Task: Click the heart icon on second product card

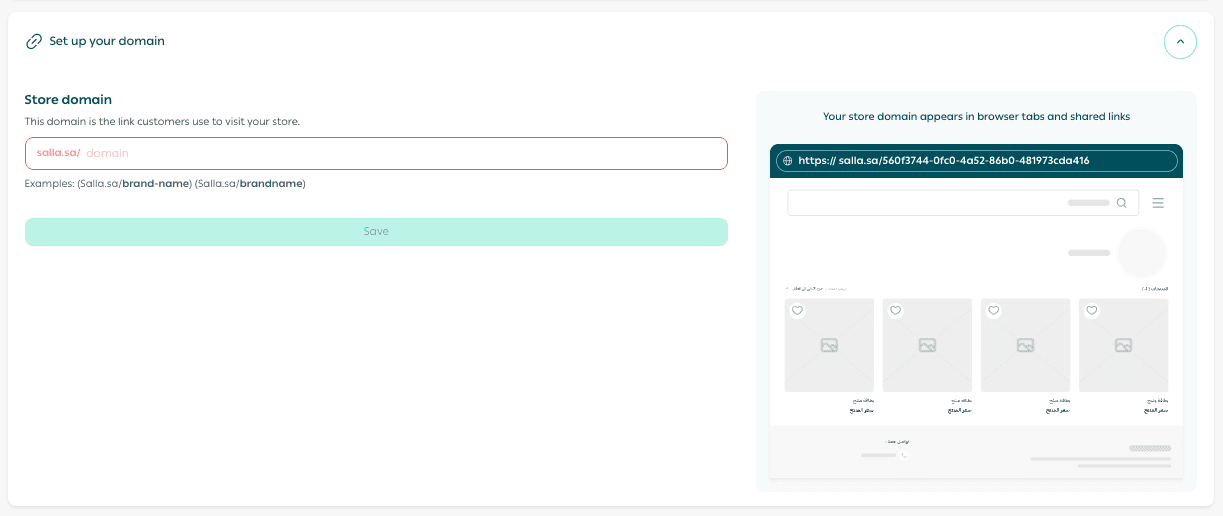Action: pyautogui.click(x=895, y=311)
